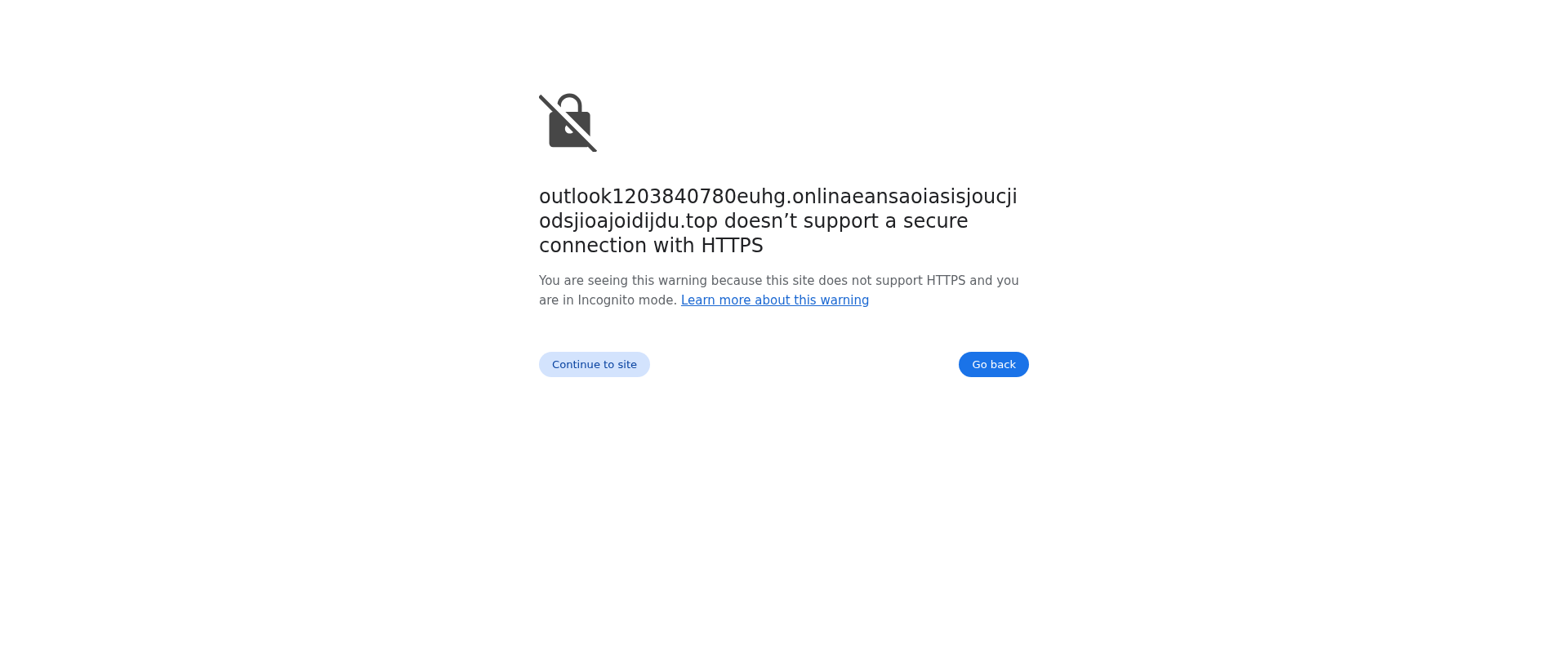Screen dimensions: 1568x662
Task: Select the outlook1203840780euhg text in heading
Action: click(662, 197)
